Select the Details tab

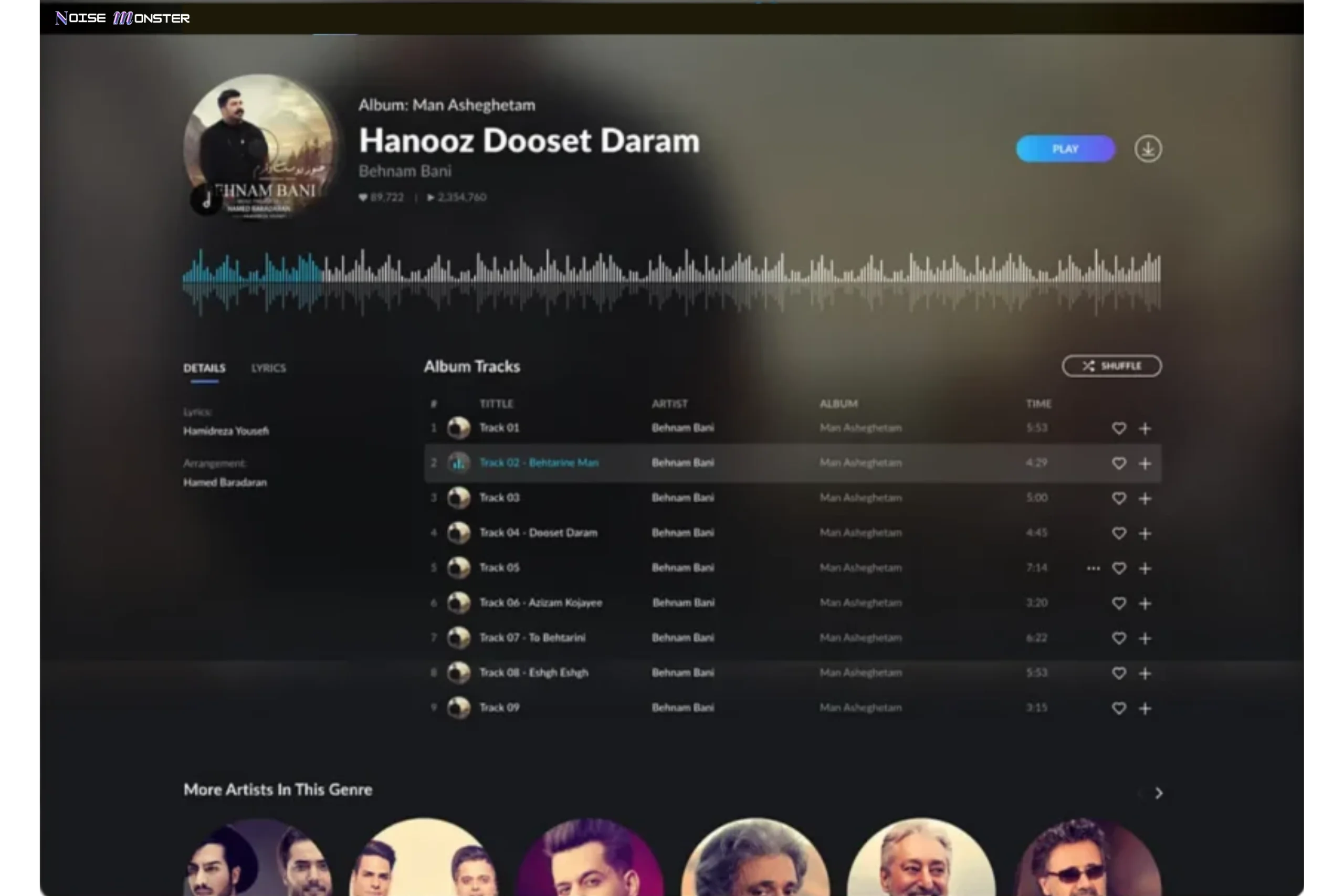pos(204,368)
